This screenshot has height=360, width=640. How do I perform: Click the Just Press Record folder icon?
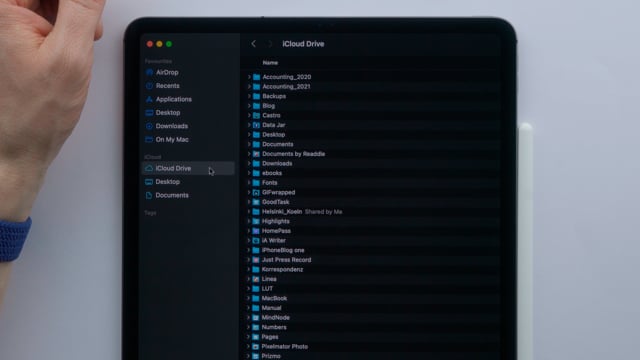coord(256,260)
